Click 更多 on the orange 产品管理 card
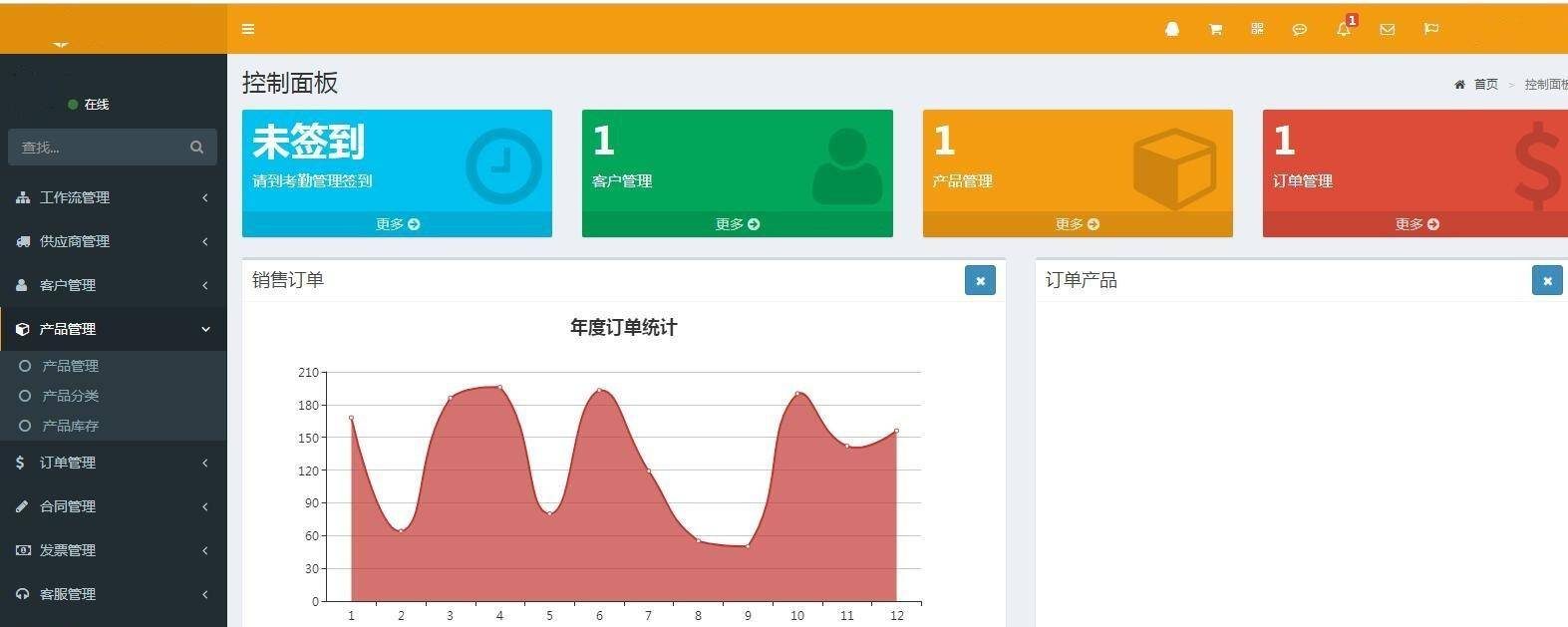1568x627 pixels. coord(1078,224)
